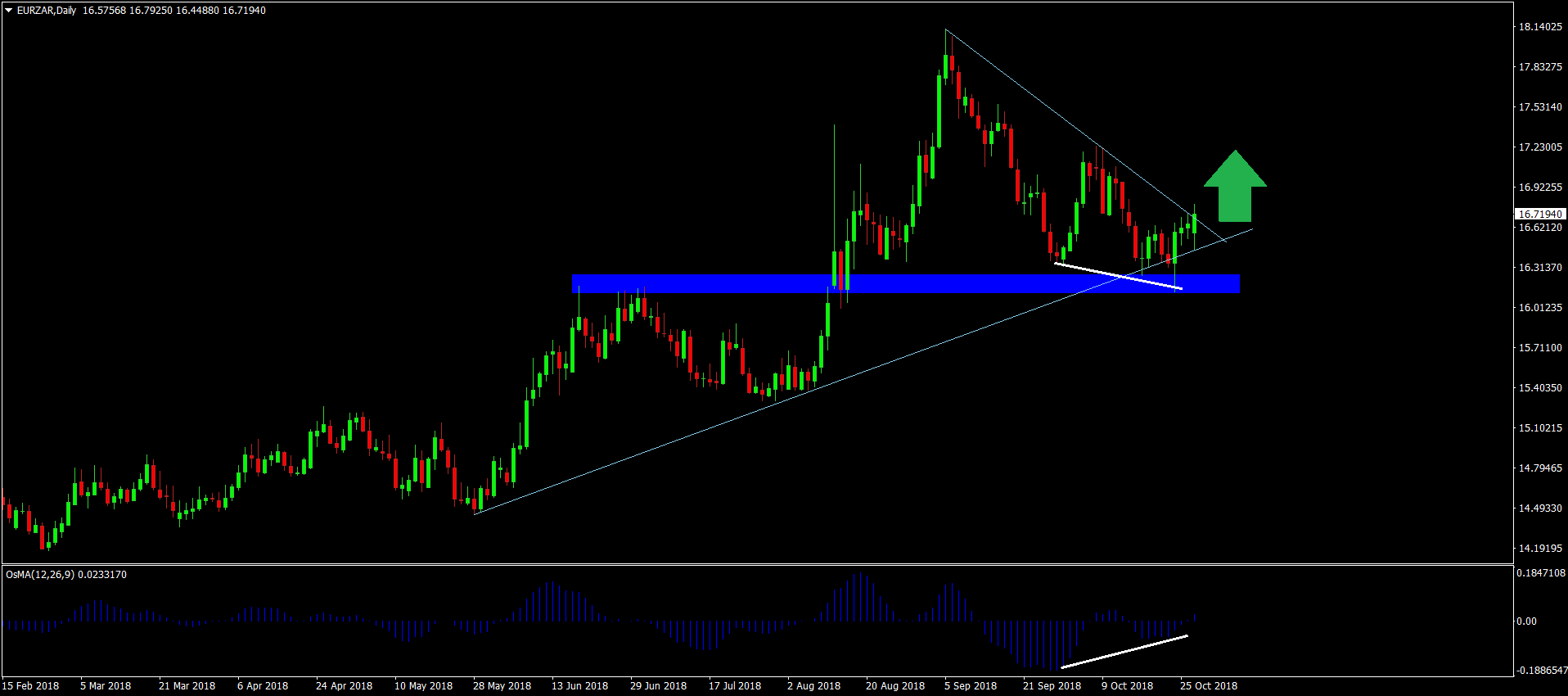
Task: Click the 29 Jun 2018 date label
Action: pyautogui.click(x=658, y=686)
